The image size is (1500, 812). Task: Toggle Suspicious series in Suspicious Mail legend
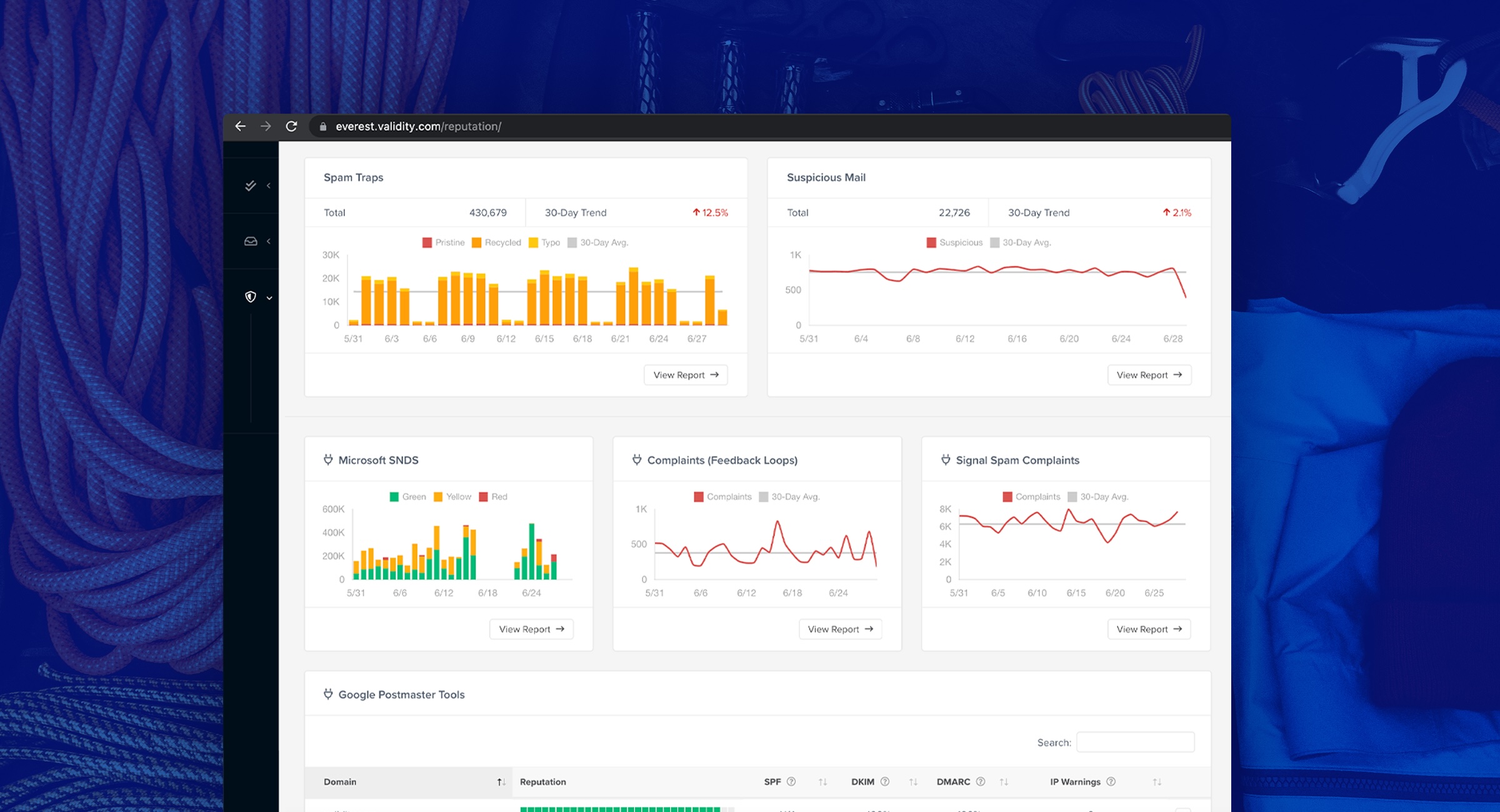954,242
